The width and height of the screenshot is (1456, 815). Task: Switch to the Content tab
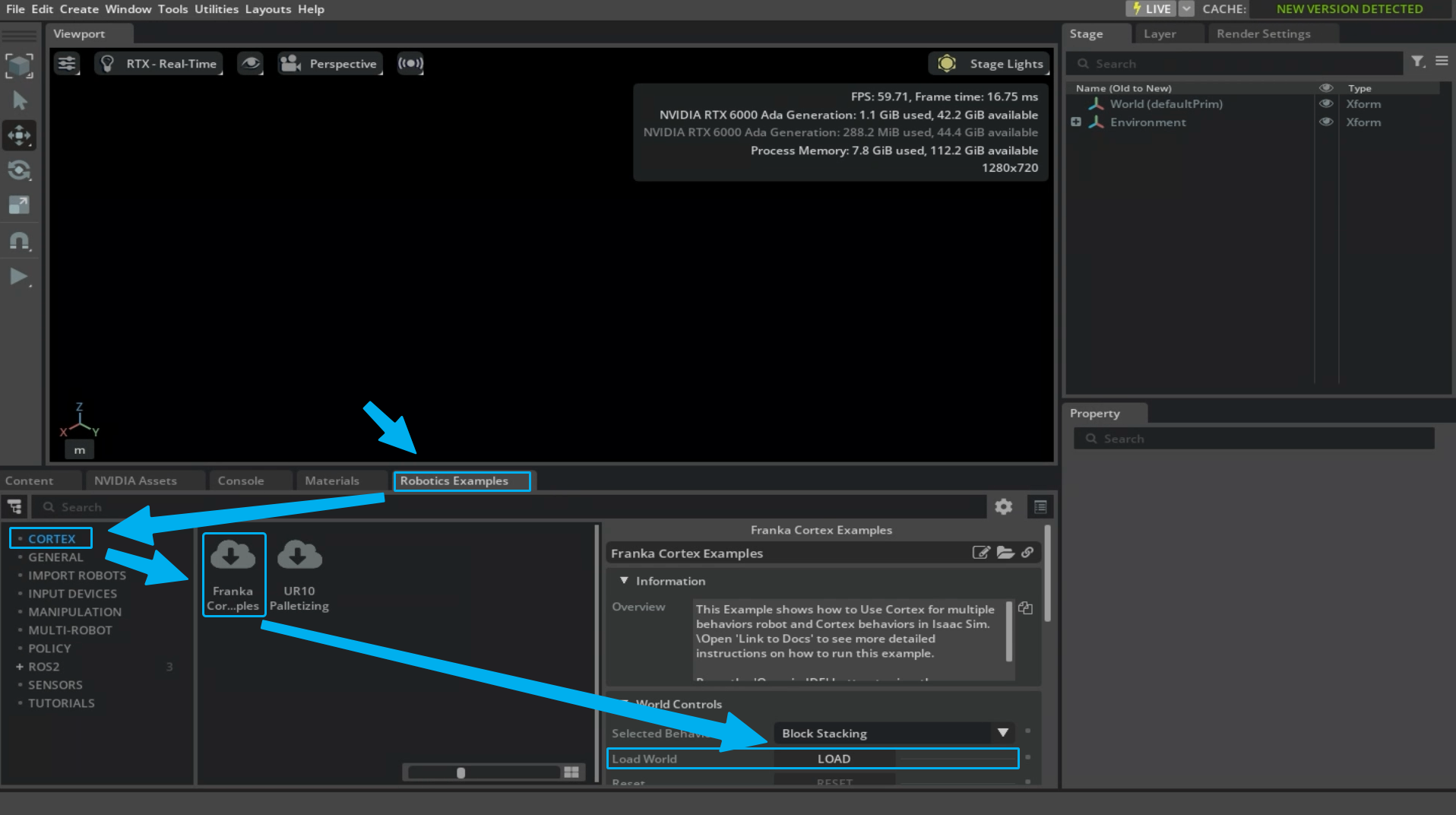tap(29, 480)
